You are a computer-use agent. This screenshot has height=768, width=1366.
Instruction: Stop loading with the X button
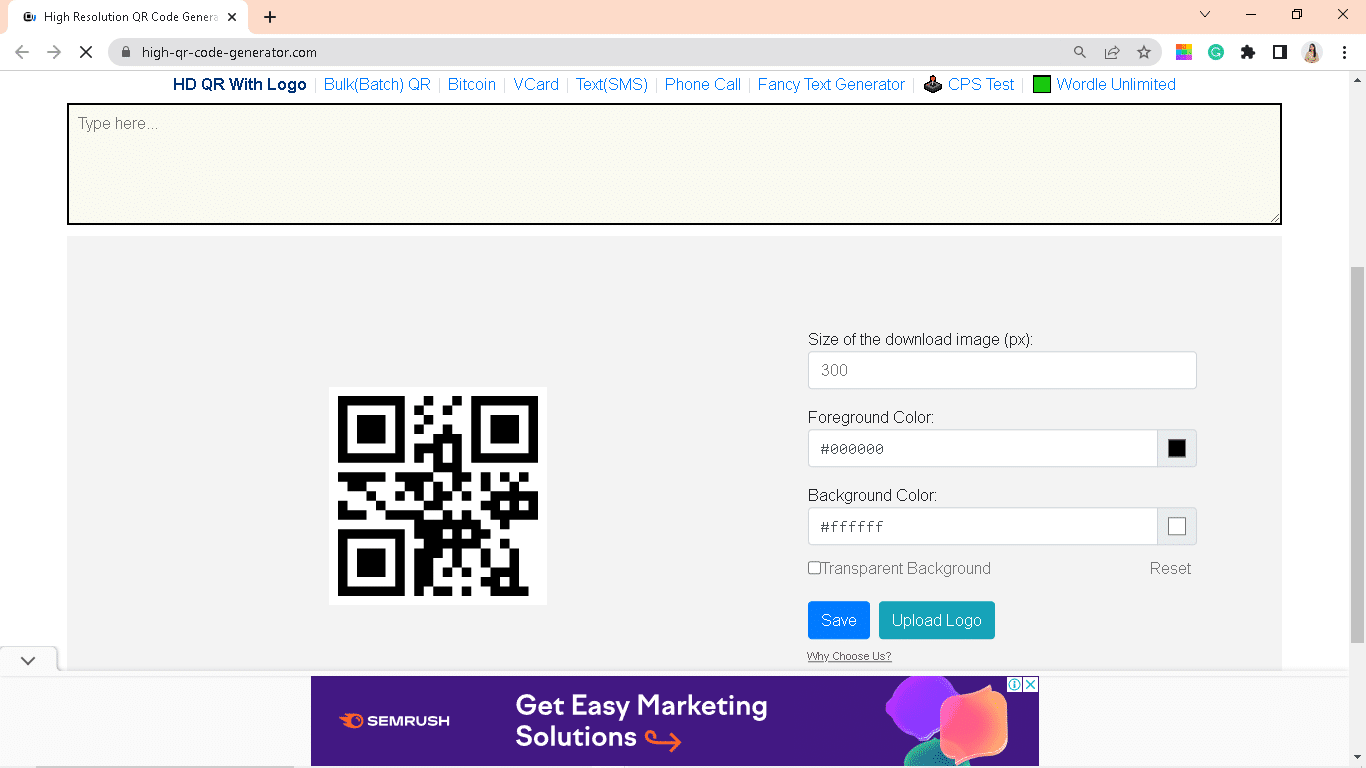[86, 52]
